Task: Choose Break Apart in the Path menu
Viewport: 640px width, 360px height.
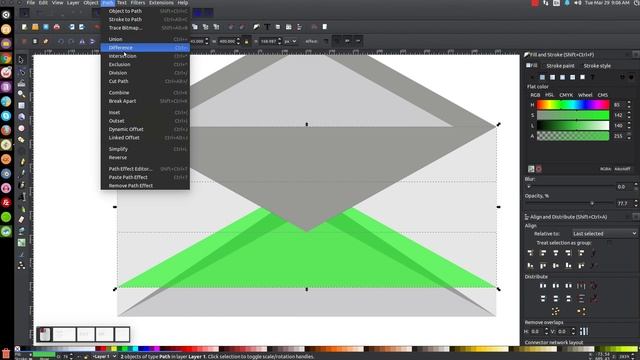Action: click(145, 101)
